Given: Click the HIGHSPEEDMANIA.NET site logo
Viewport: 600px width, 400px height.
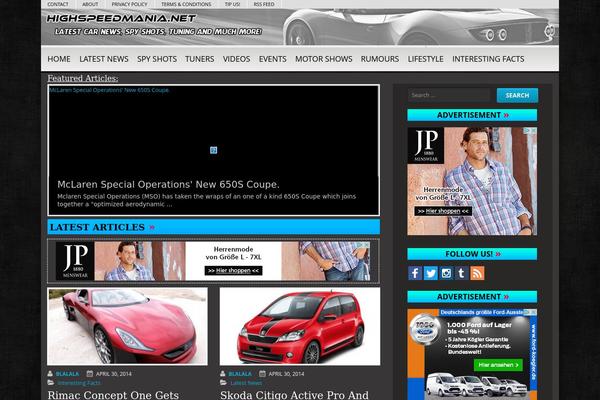Looking at the screenshot, I should click(121, 18).
